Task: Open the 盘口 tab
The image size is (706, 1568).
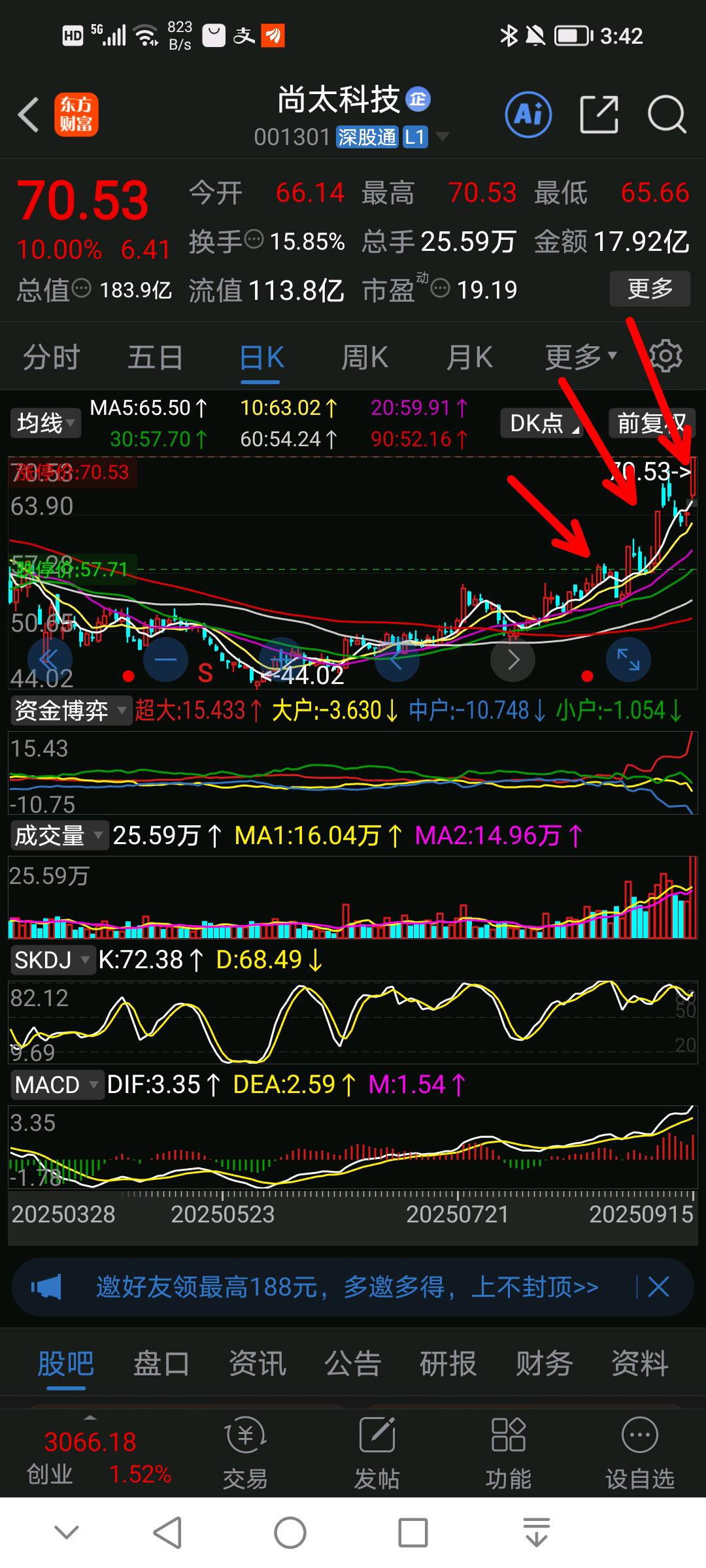Action: (161, 1364)
